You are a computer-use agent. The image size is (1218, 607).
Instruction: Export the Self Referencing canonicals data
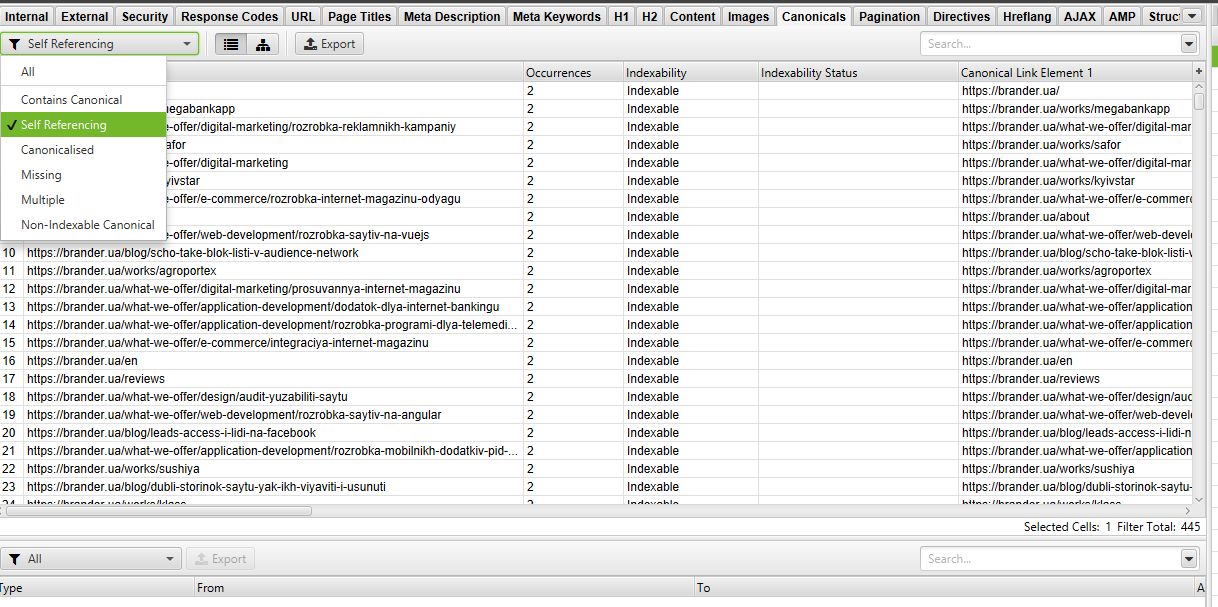[x=329, y=44]
